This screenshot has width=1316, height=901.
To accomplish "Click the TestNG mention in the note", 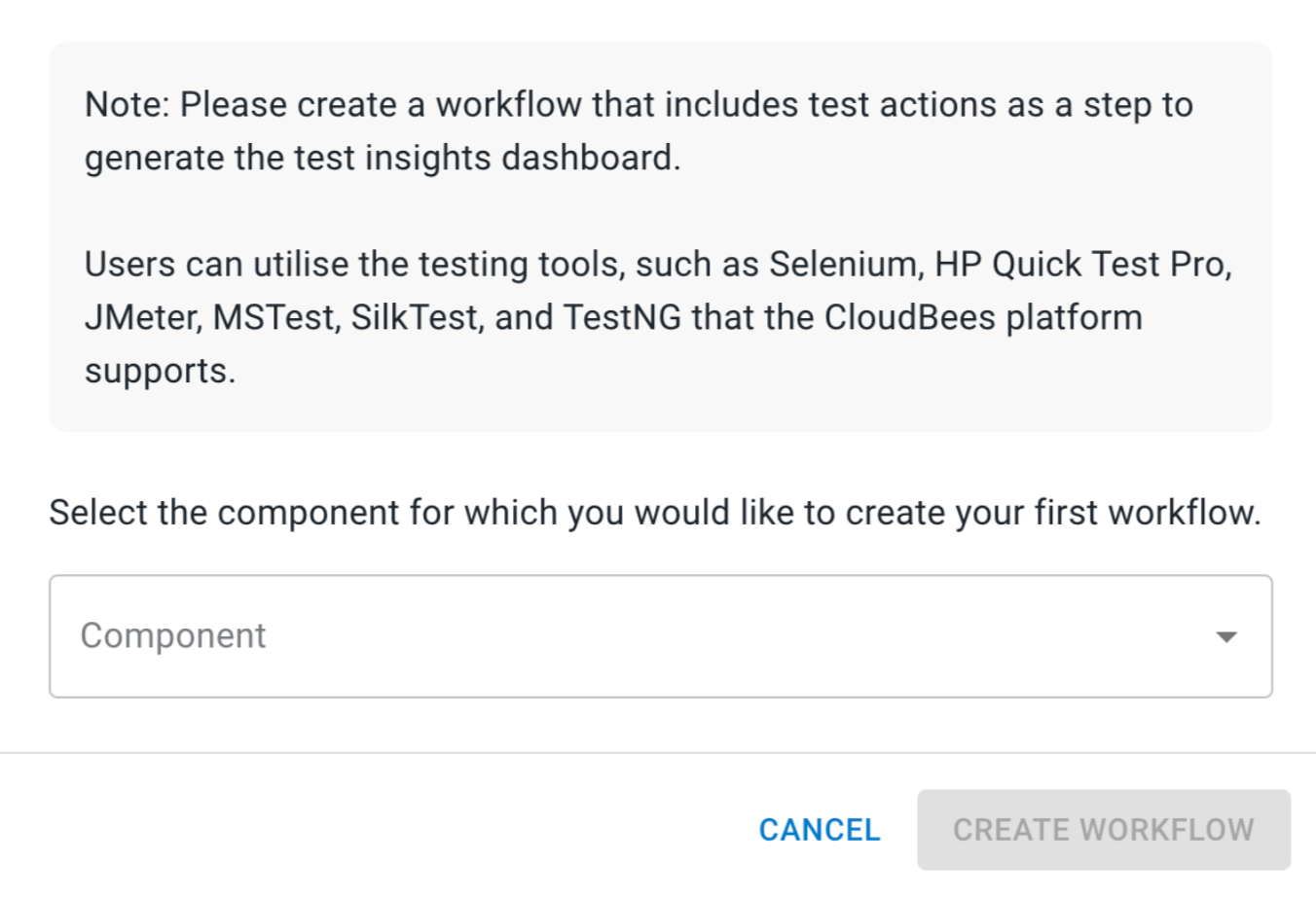I will click(x=622, y=316).
